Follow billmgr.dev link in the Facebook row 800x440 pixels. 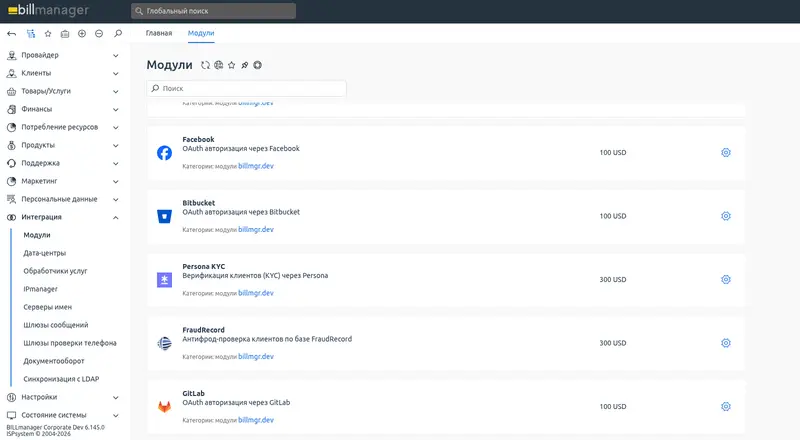click(256, 166)
